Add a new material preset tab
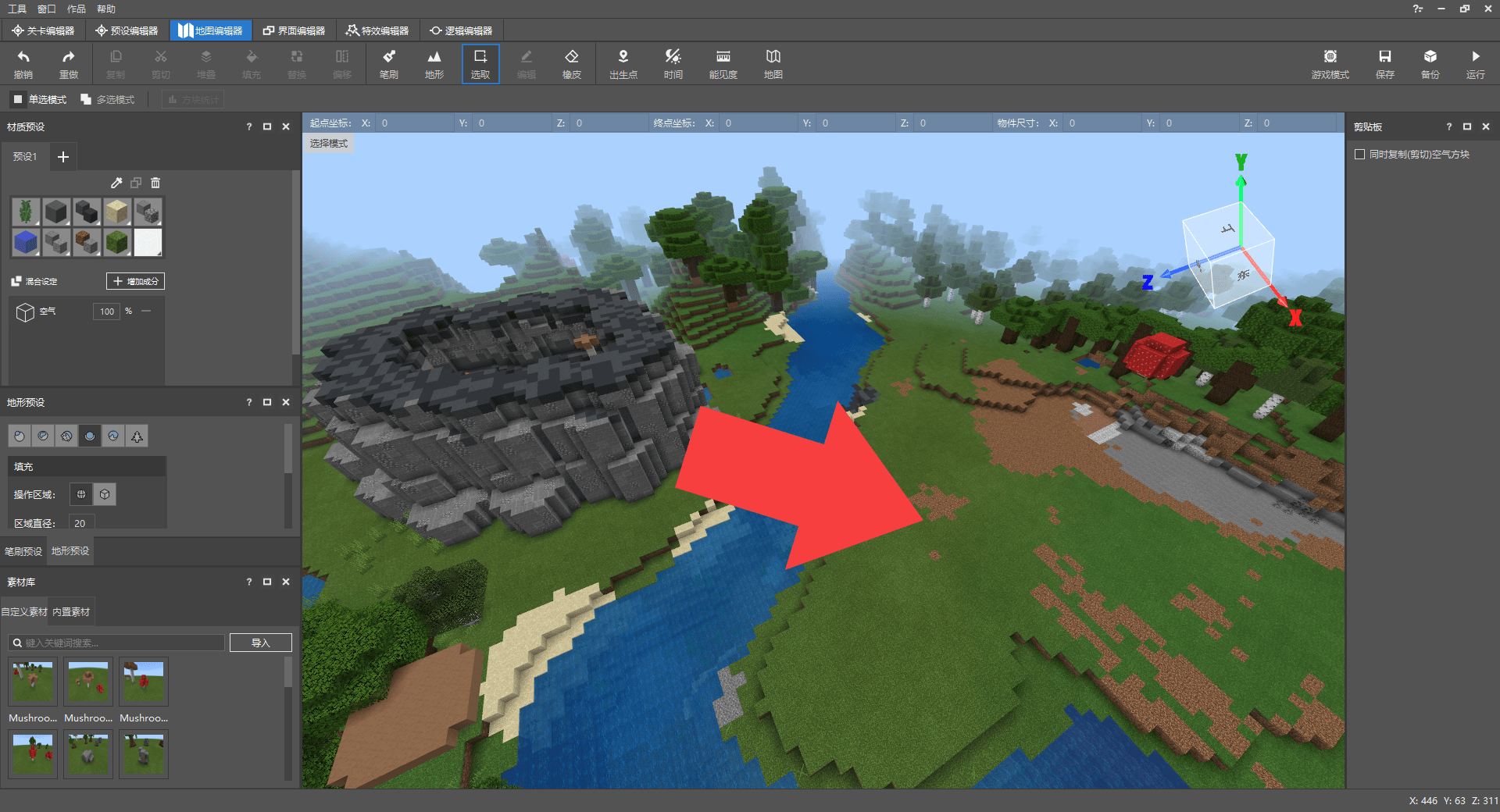 click(63, 156)
